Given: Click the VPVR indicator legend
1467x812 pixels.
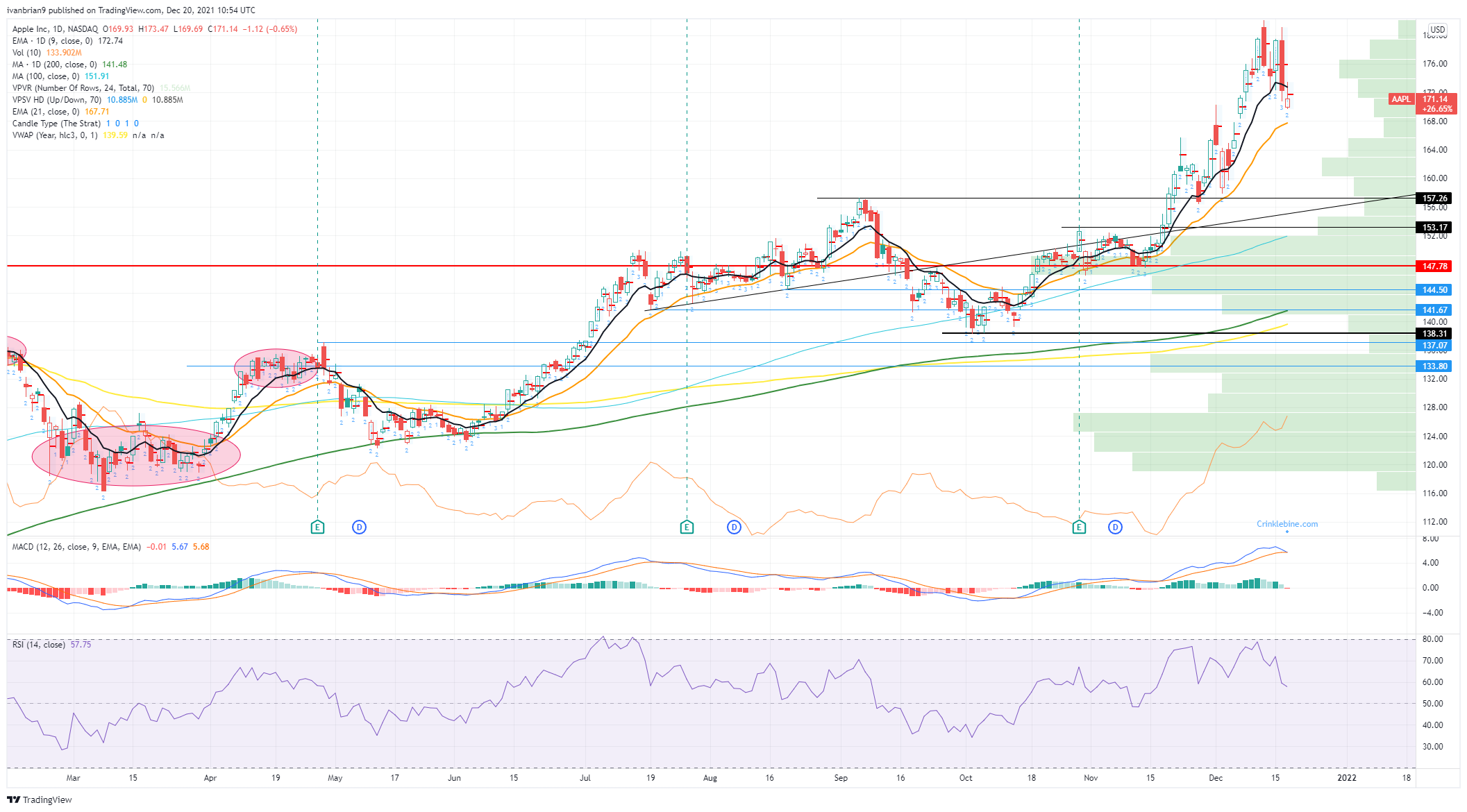Looking at the screenshot, I should [x=101, y=88].
